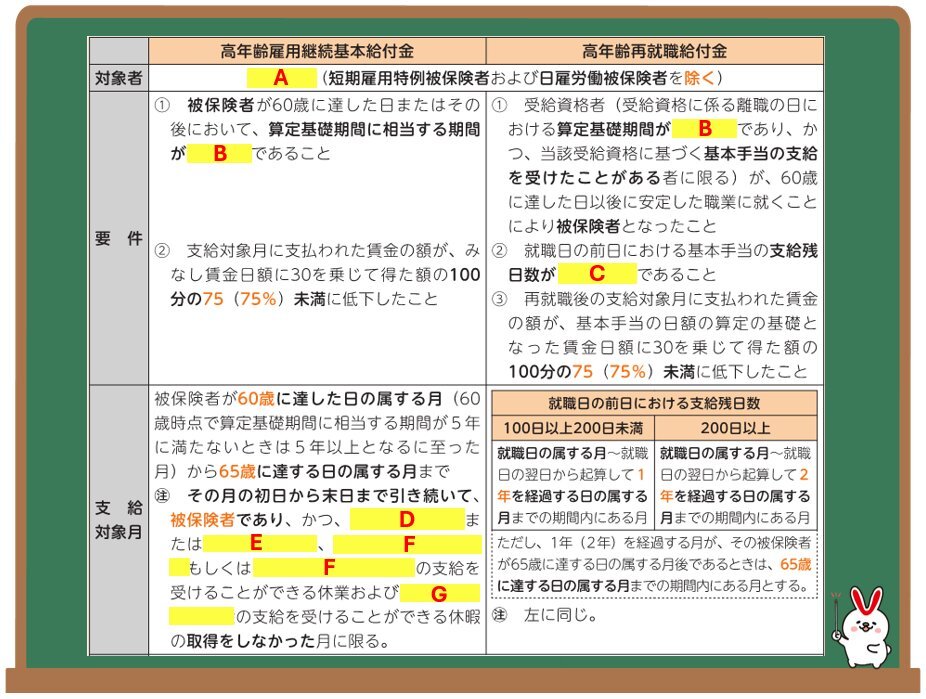Select the 対象者 row header
The height and width of the screenshot is (699, 926).
[x=118, y=78]
